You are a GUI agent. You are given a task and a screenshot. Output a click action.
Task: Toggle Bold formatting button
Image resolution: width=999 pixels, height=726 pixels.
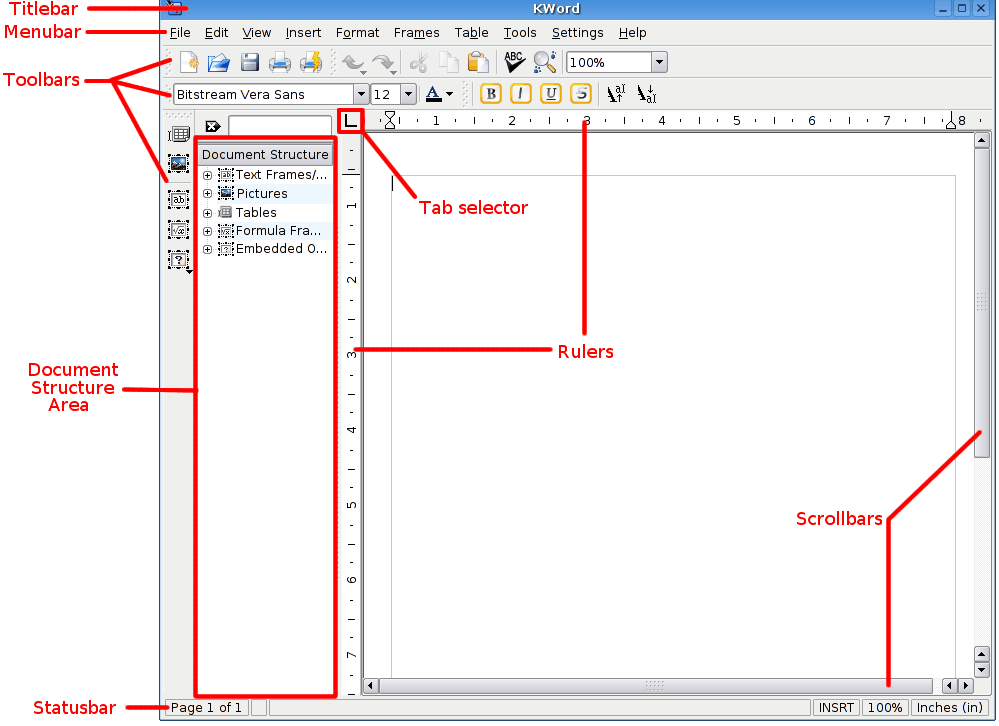click(x=491, y=94)
